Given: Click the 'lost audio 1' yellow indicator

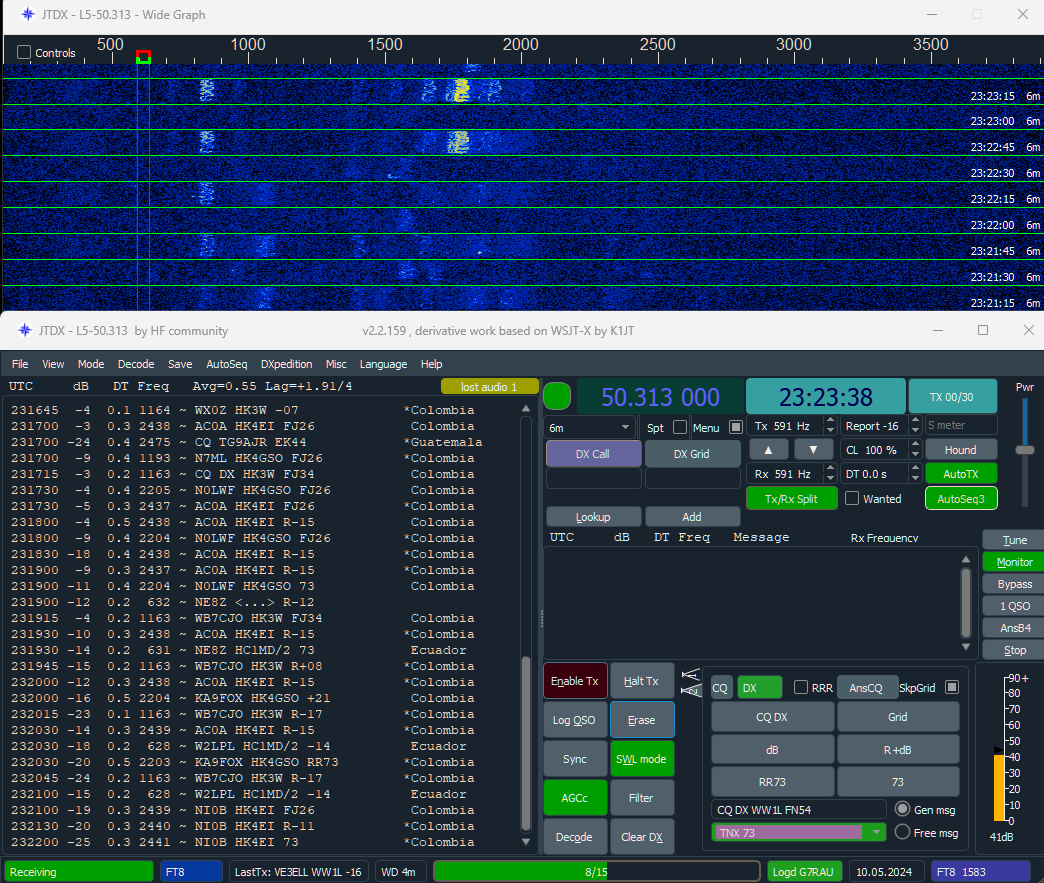Looking at the screenshot, I should coord(489,386).
